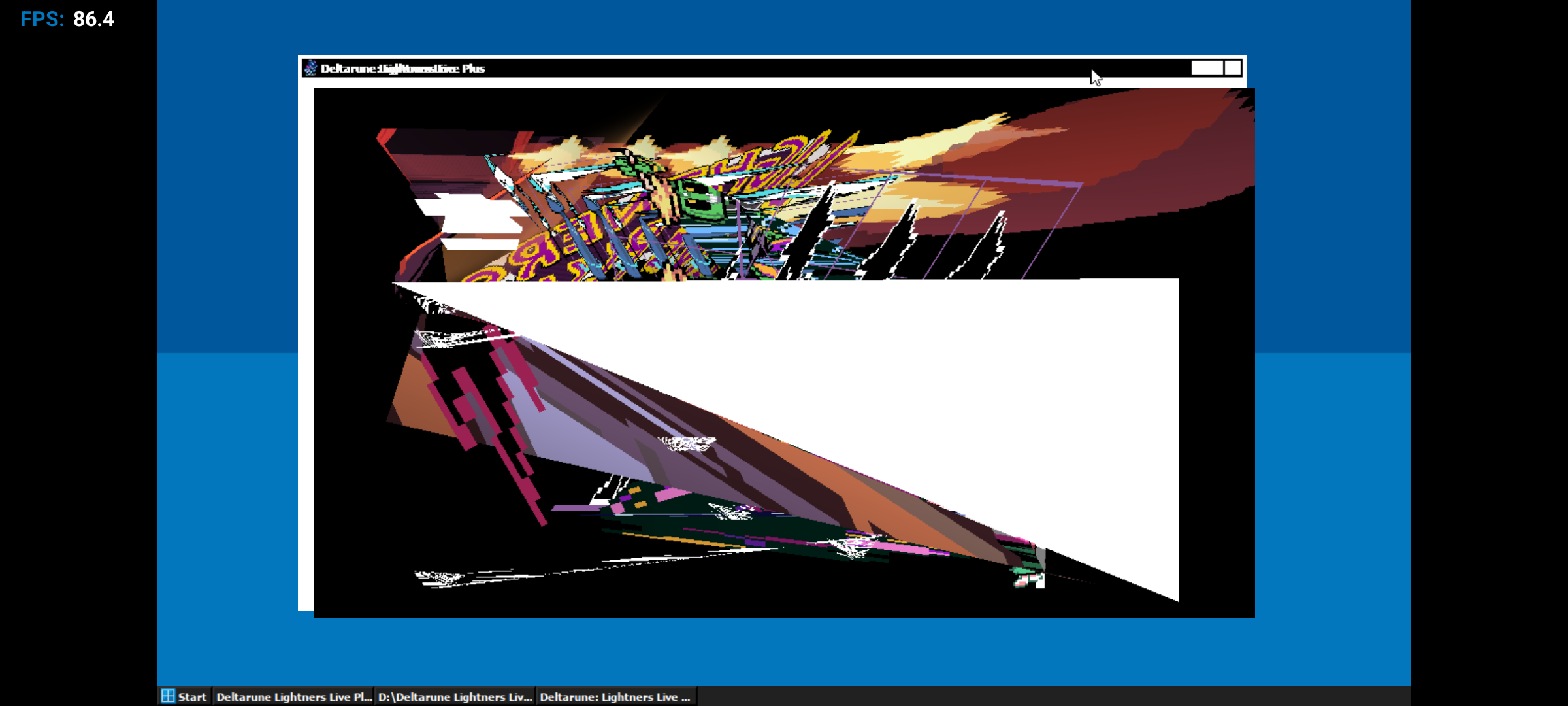This screenshot has height=706, width=1568.
Task: Switch to 'D:\Deltarune Lightners Liv...' taskbar item
Action: (x=455, y=696)
